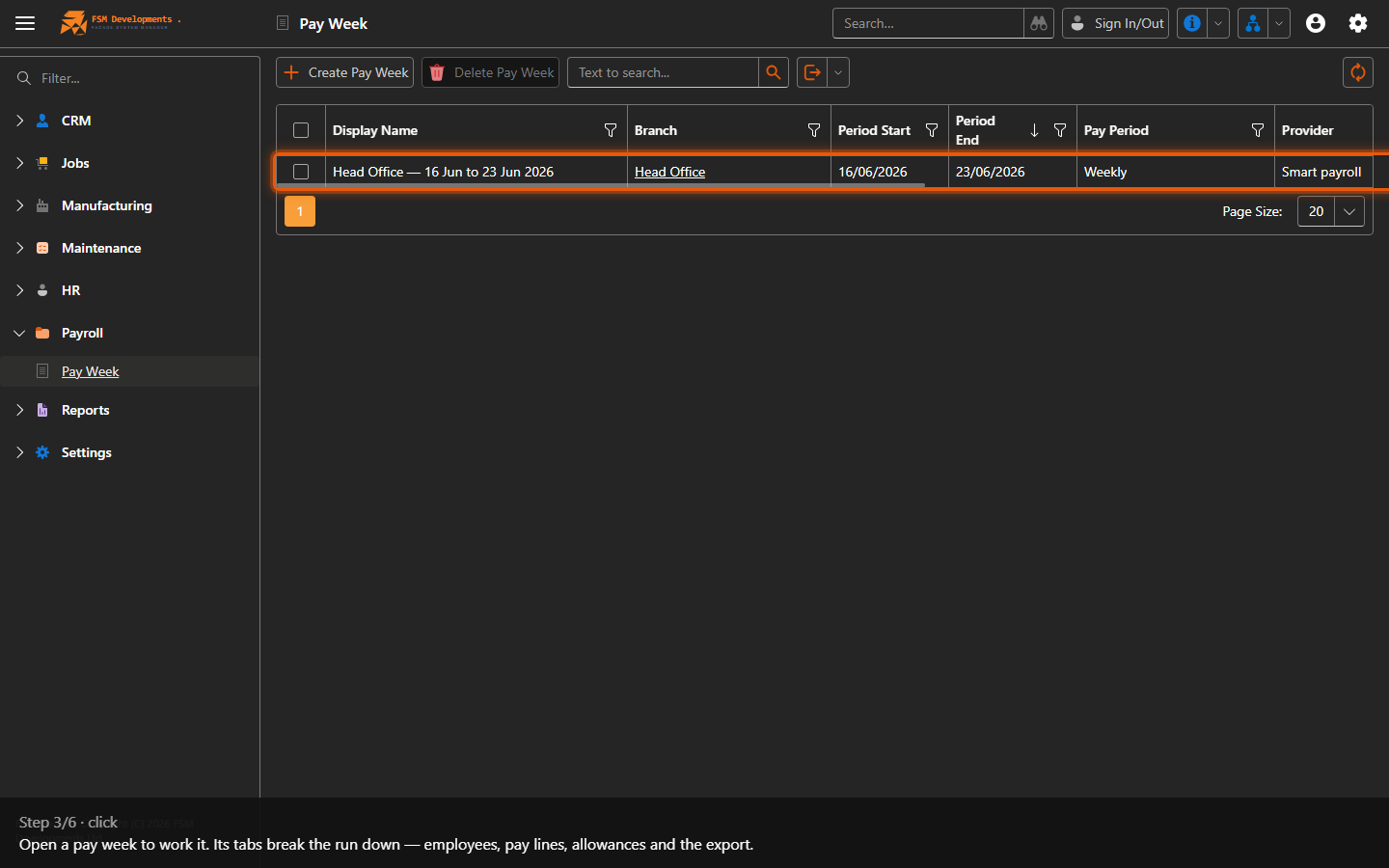Viewport: 1389px width, 868px height.
Task: Click the orange refresh icon
Action: coord(1358,72)
